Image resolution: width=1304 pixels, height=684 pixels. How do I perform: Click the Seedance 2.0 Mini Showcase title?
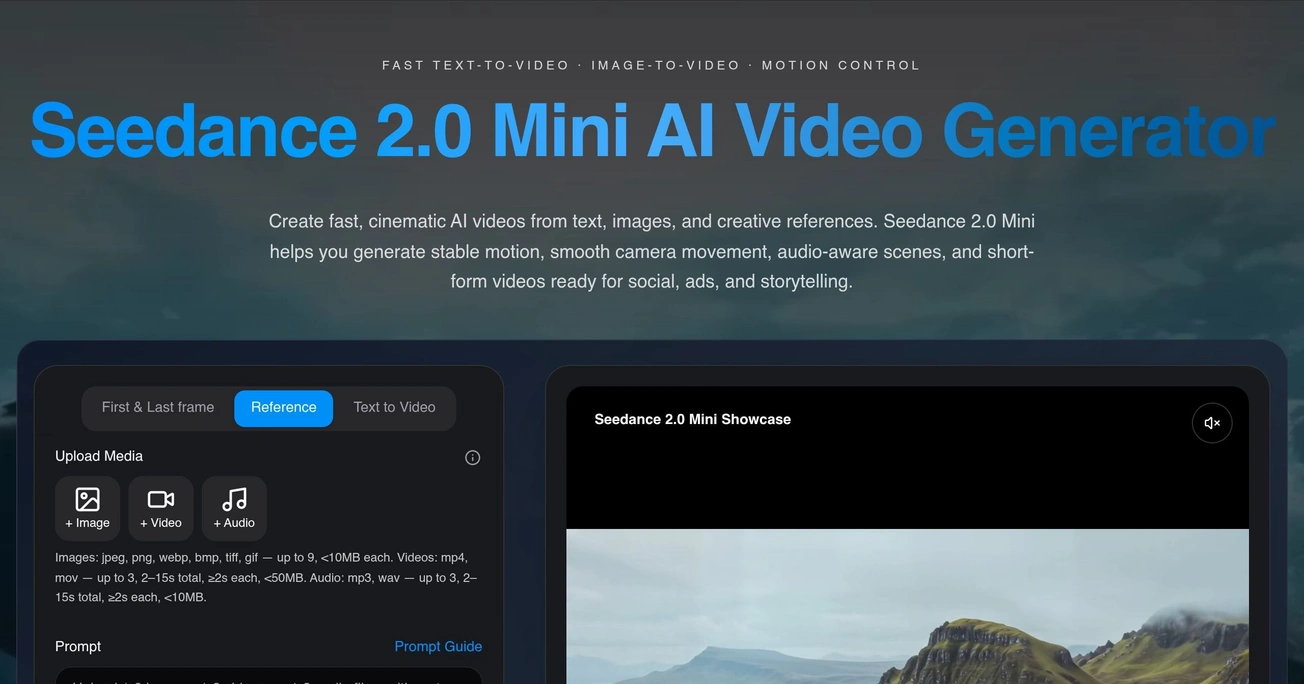pos(693,419)
